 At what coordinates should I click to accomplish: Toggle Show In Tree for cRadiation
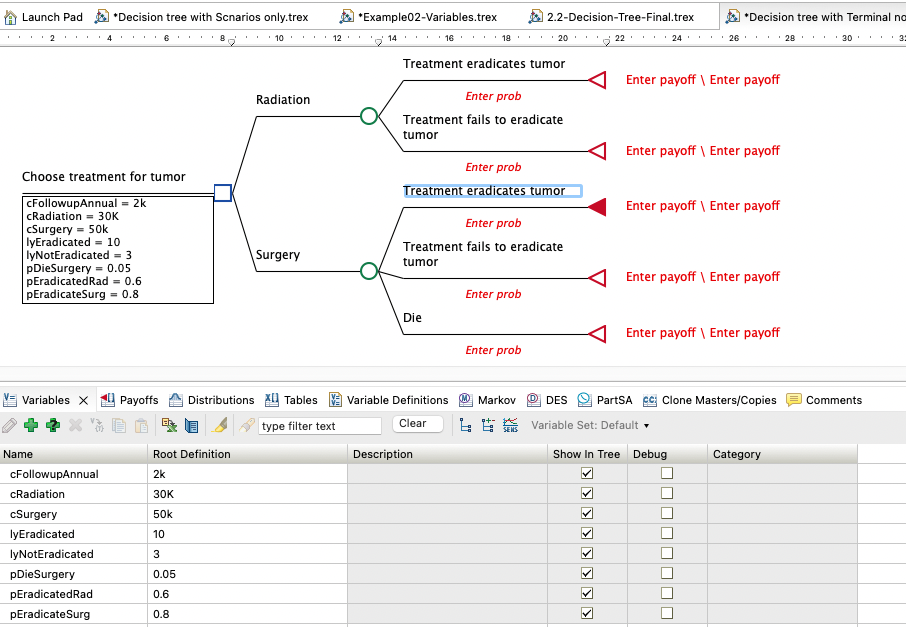587,493
